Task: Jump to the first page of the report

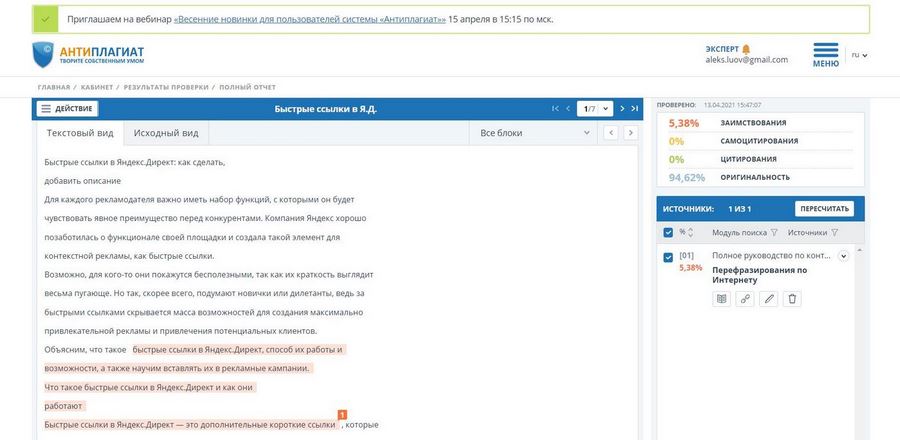Action: point(555,108)
